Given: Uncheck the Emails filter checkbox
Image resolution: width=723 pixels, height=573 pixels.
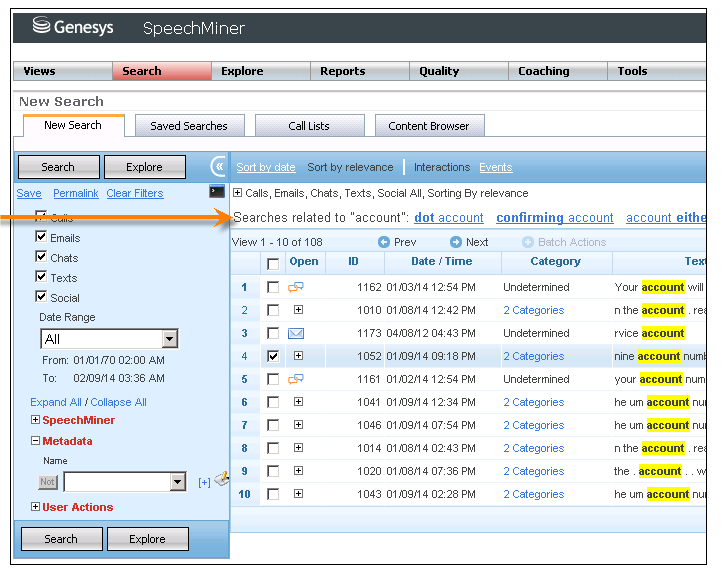Looking at the screenshot, I should coord(41,238).
